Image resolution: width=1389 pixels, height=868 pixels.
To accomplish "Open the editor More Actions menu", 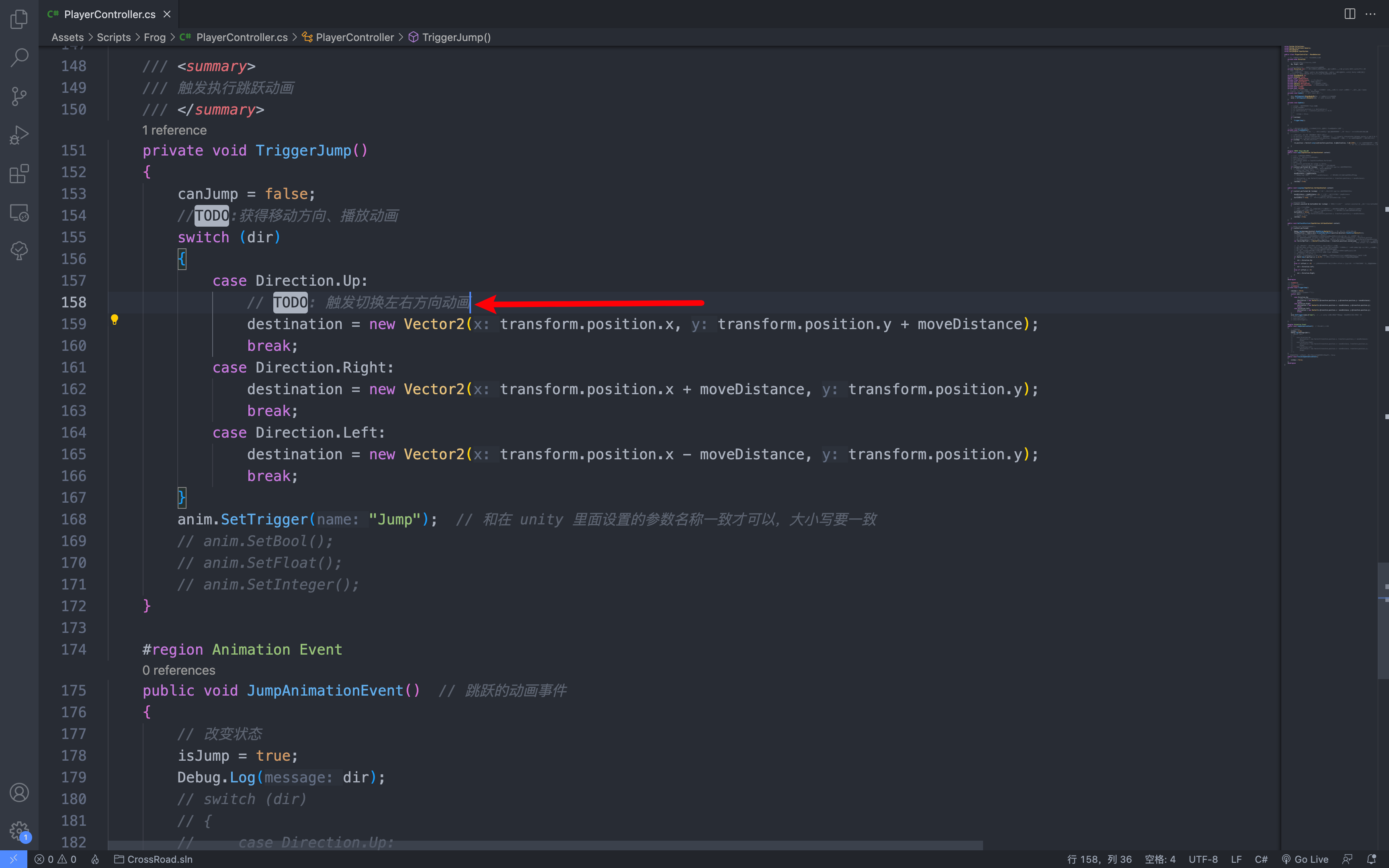I will point(1371,14).
